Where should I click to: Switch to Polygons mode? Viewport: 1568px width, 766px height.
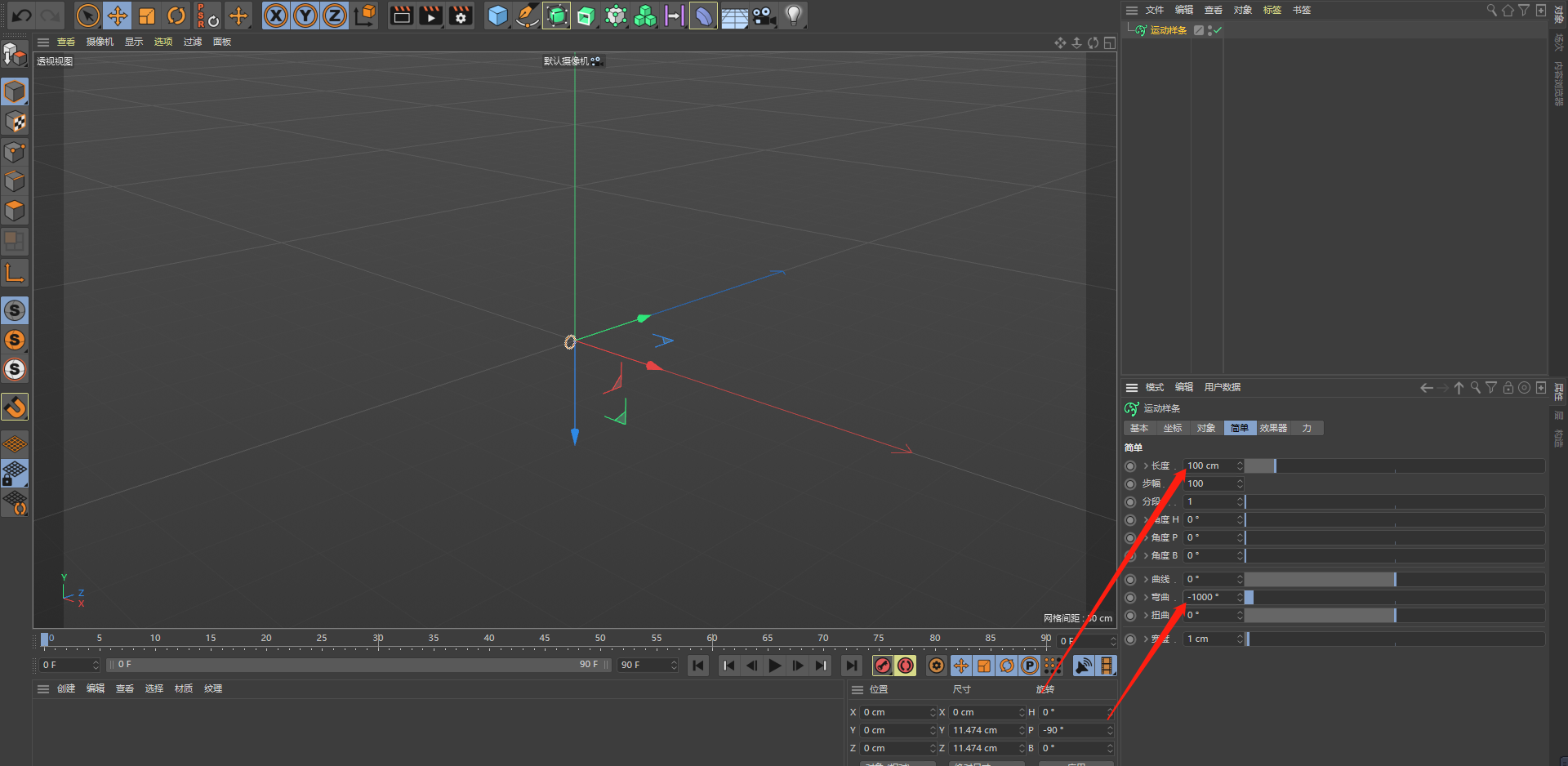coord(15,211)
